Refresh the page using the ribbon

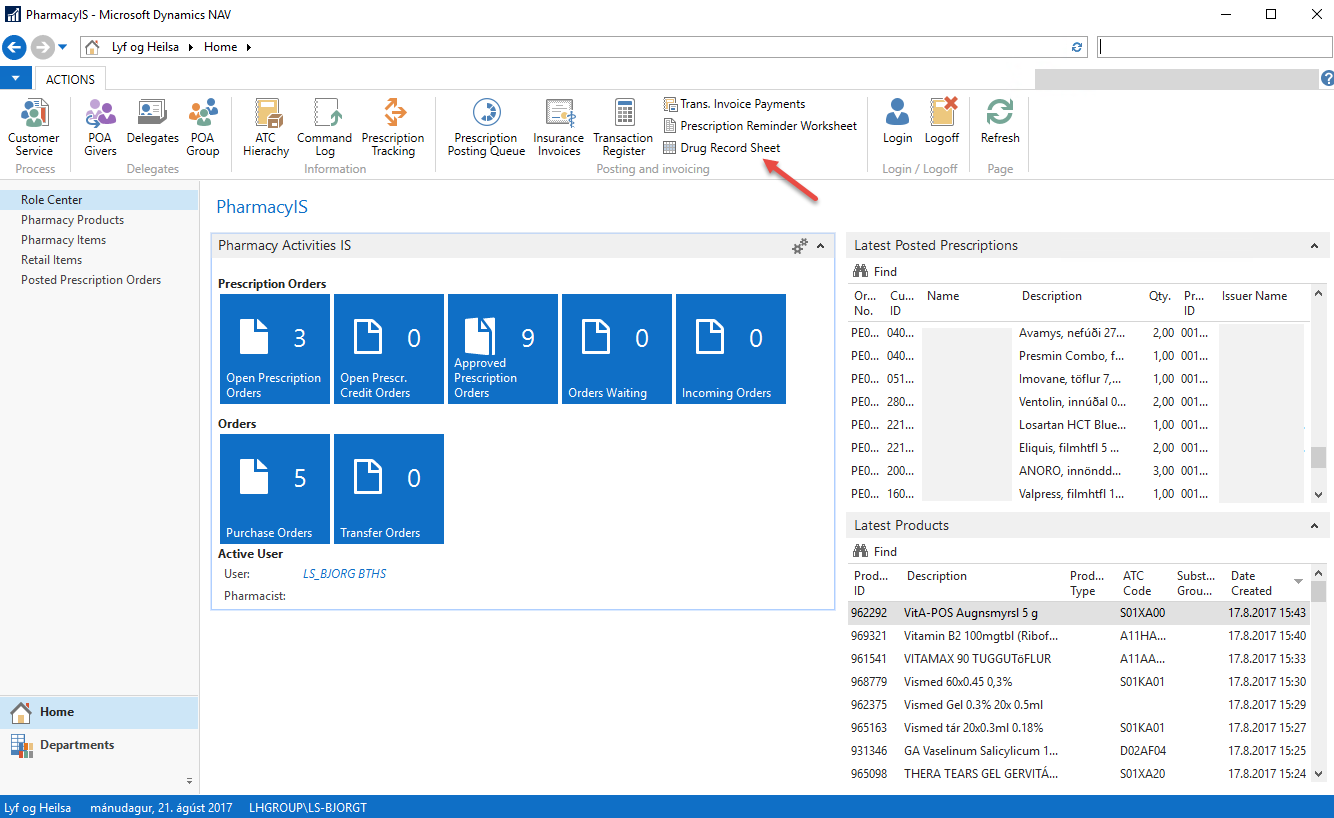coord(1000,122)
